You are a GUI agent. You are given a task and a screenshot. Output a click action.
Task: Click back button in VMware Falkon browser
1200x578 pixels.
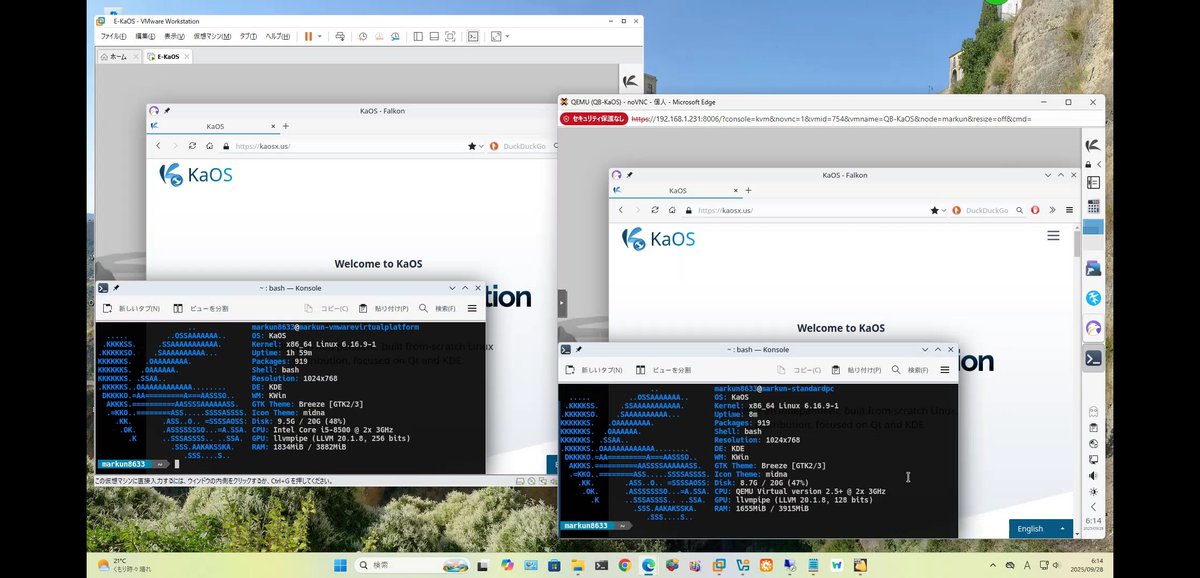coord(160,146)
